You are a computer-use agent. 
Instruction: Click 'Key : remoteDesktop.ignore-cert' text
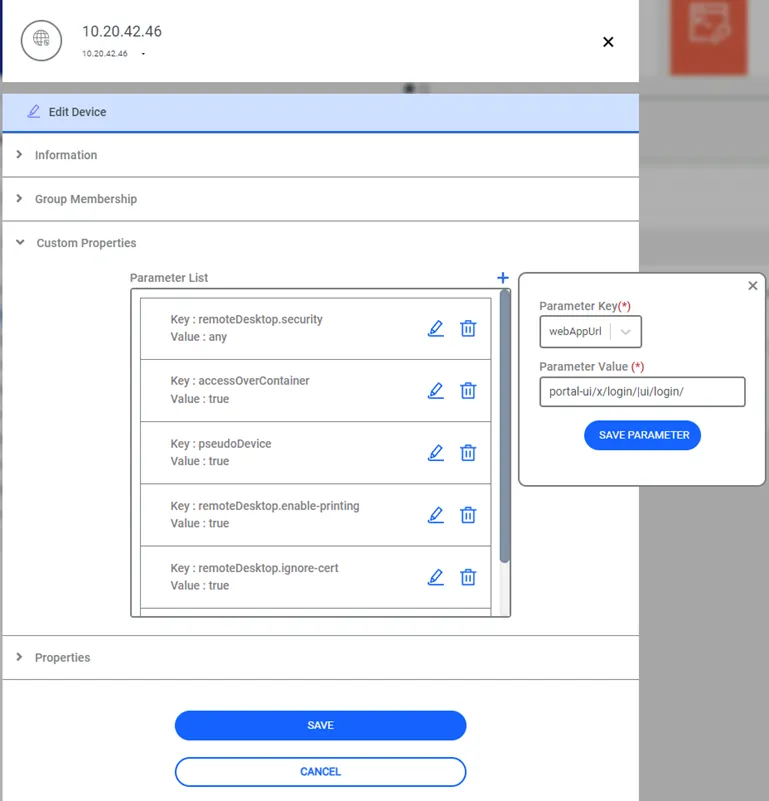254,568
